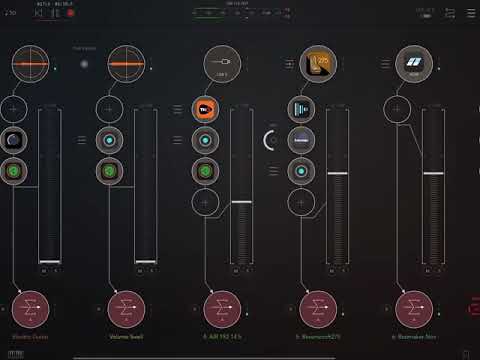The image size is (480, 360).
Task: Tap the play/pause transport button
Action: [x=56, y=13]
